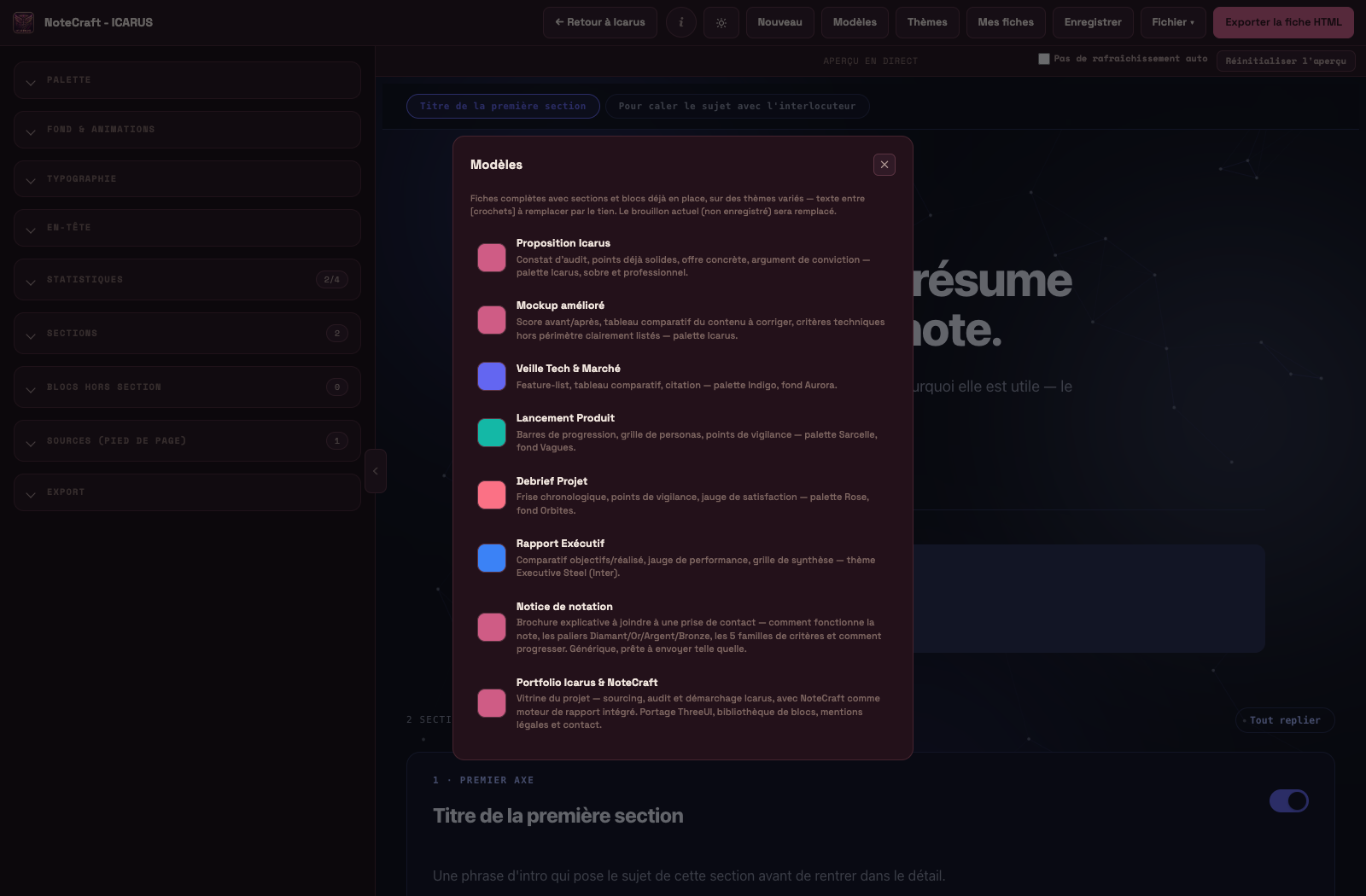Expand the Typographie panel
This screenshot has width=1366, height=896.
(187, 179)
